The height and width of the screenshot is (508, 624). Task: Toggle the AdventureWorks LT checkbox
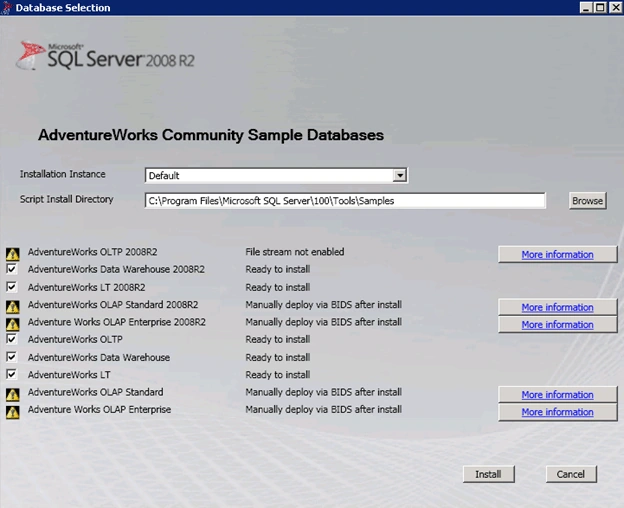(12, 374)
